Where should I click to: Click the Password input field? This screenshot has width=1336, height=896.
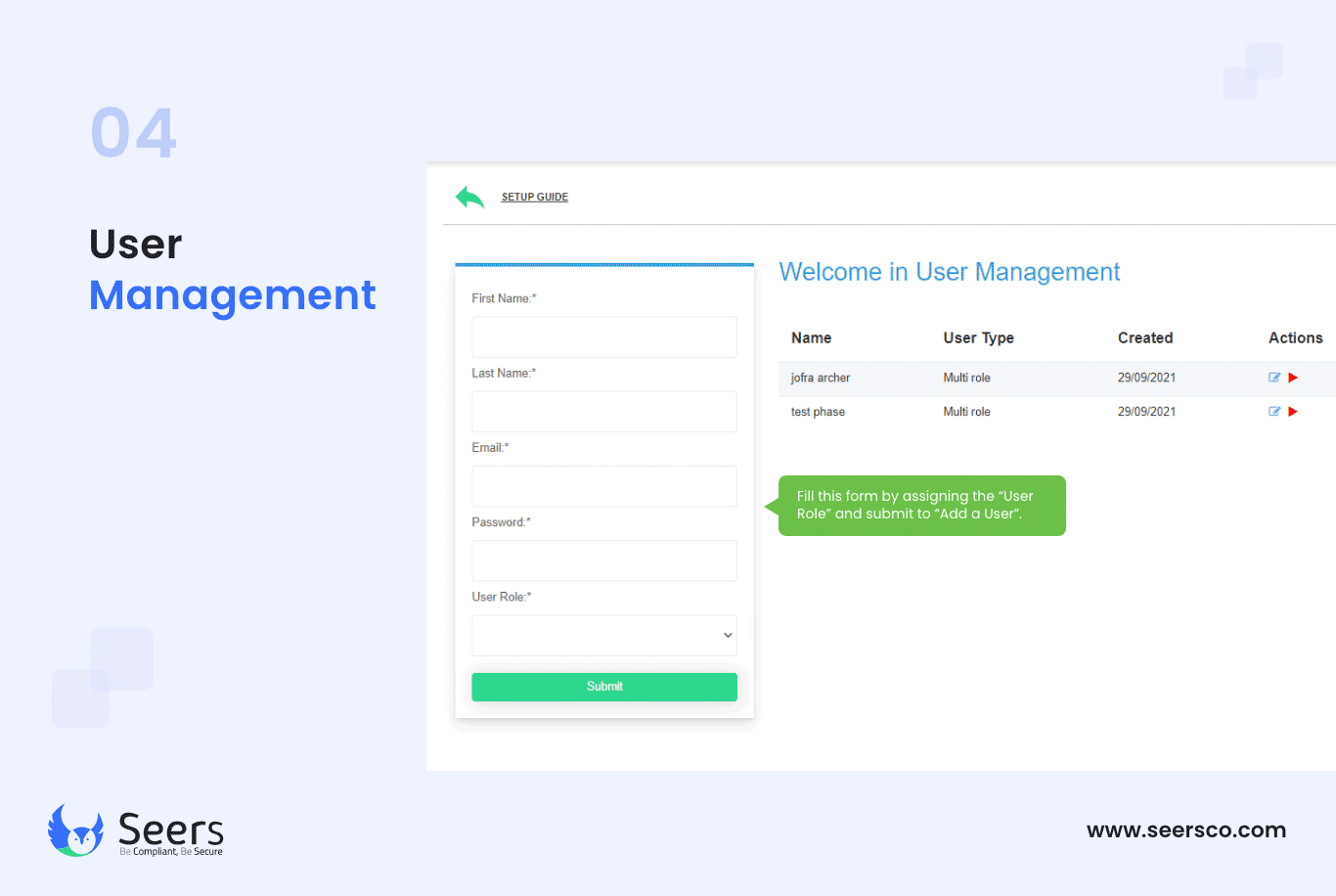coord(604,560)
